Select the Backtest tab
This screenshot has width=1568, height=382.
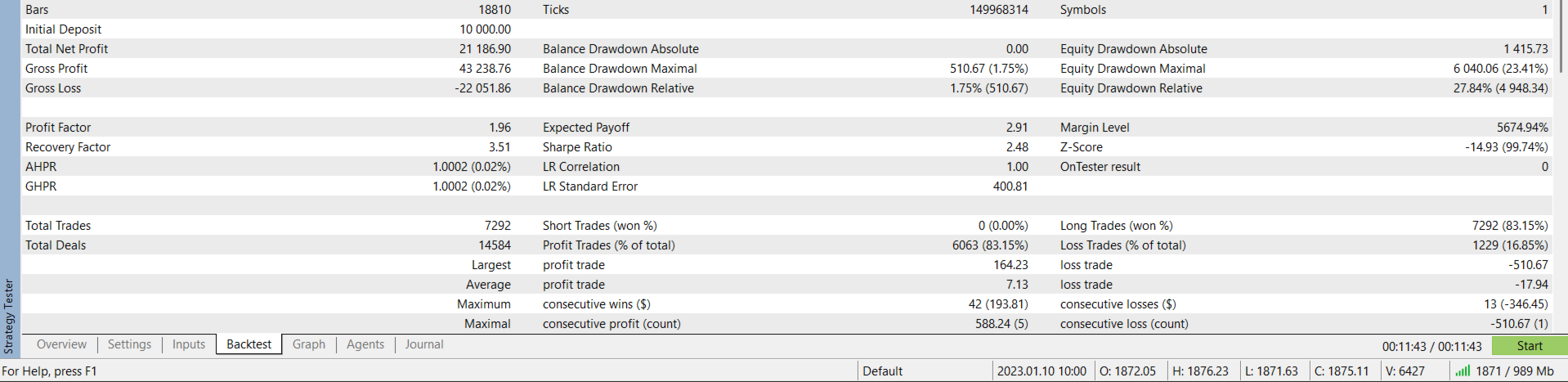pos(249,344)
